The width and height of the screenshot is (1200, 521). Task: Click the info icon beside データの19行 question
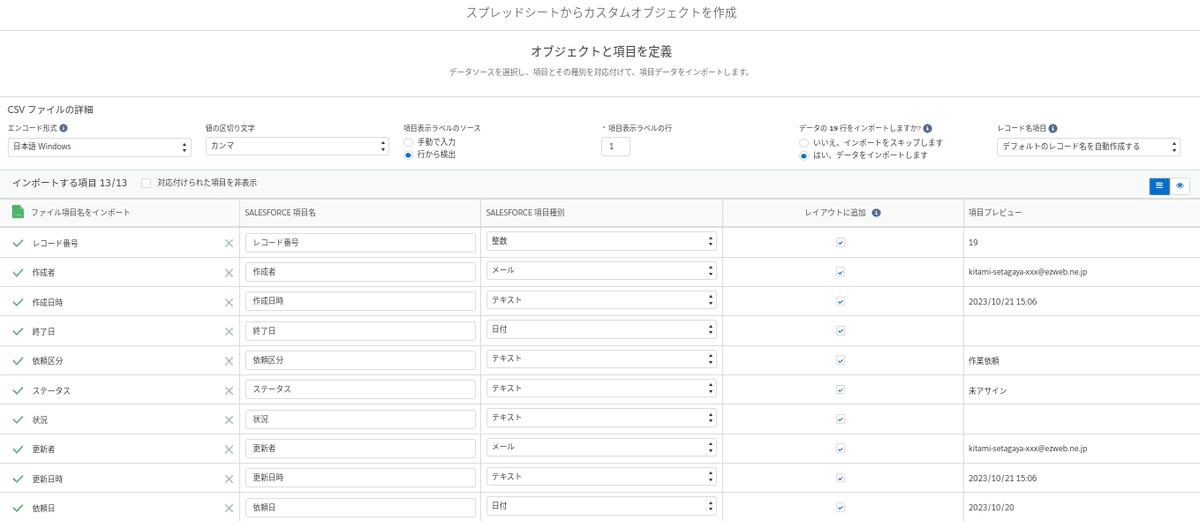coord(928,128)
